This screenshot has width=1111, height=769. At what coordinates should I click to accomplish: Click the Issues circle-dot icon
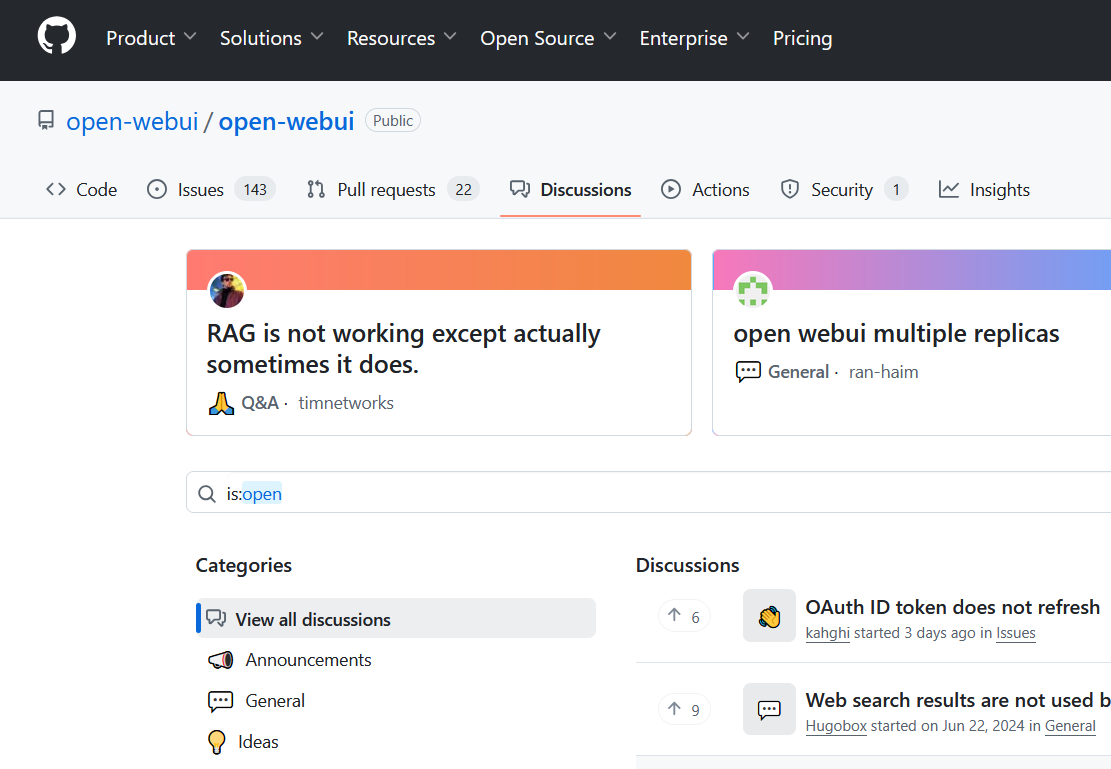tap(157, 189)
